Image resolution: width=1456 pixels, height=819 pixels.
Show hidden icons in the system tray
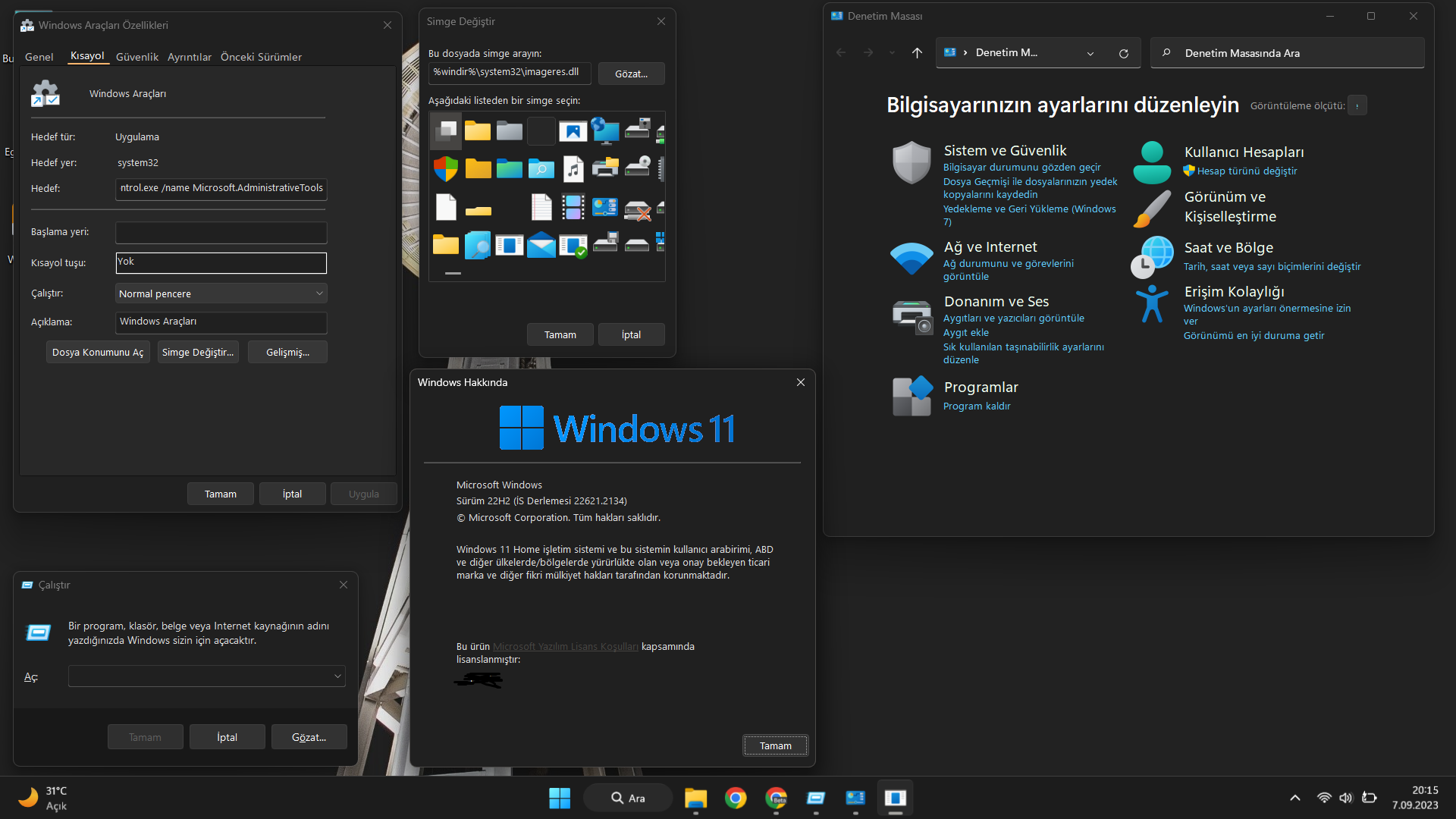pyautogui.click(x=1295, y=798)
